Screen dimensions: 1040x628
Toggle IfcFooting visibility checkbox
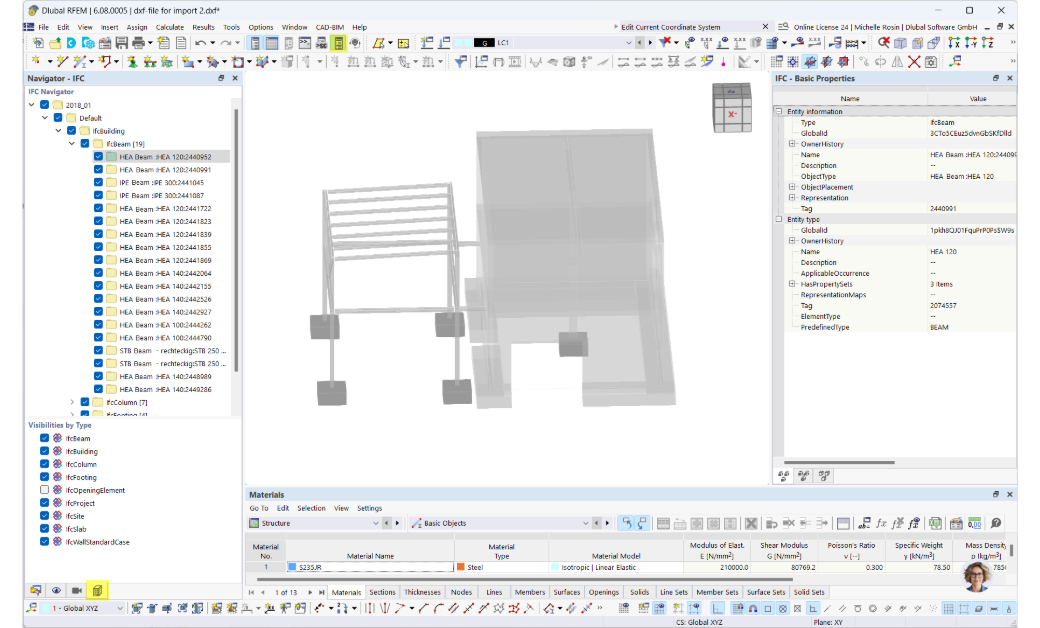(44, 477)
